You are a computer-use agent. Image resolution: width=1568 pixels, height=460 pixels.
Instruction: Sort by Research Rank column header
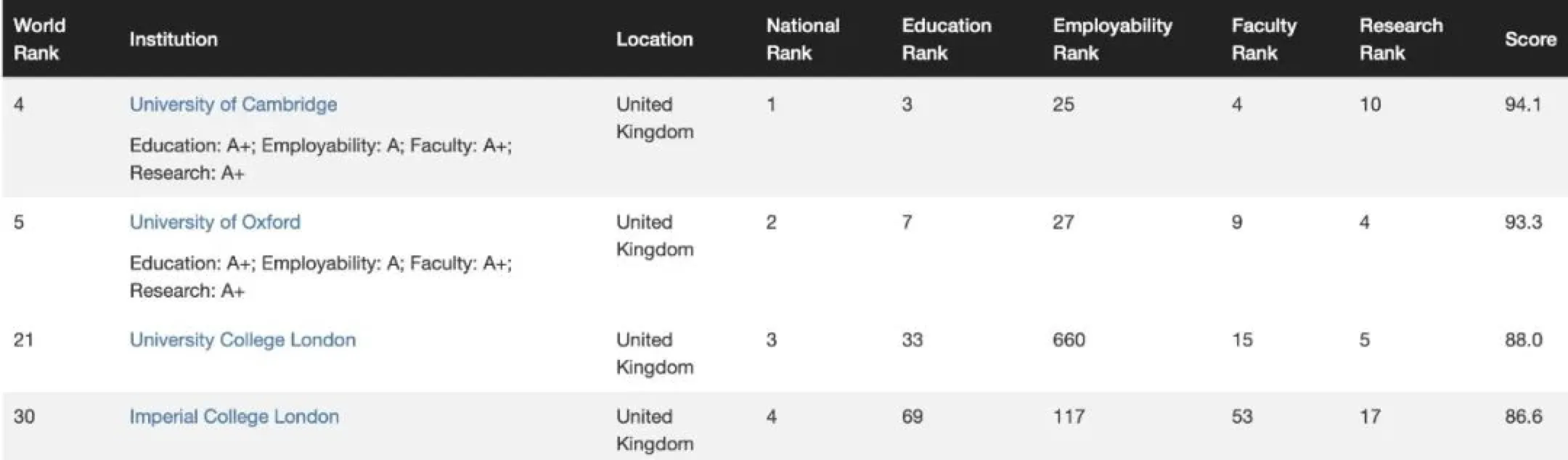click(x=1400, y=39)
